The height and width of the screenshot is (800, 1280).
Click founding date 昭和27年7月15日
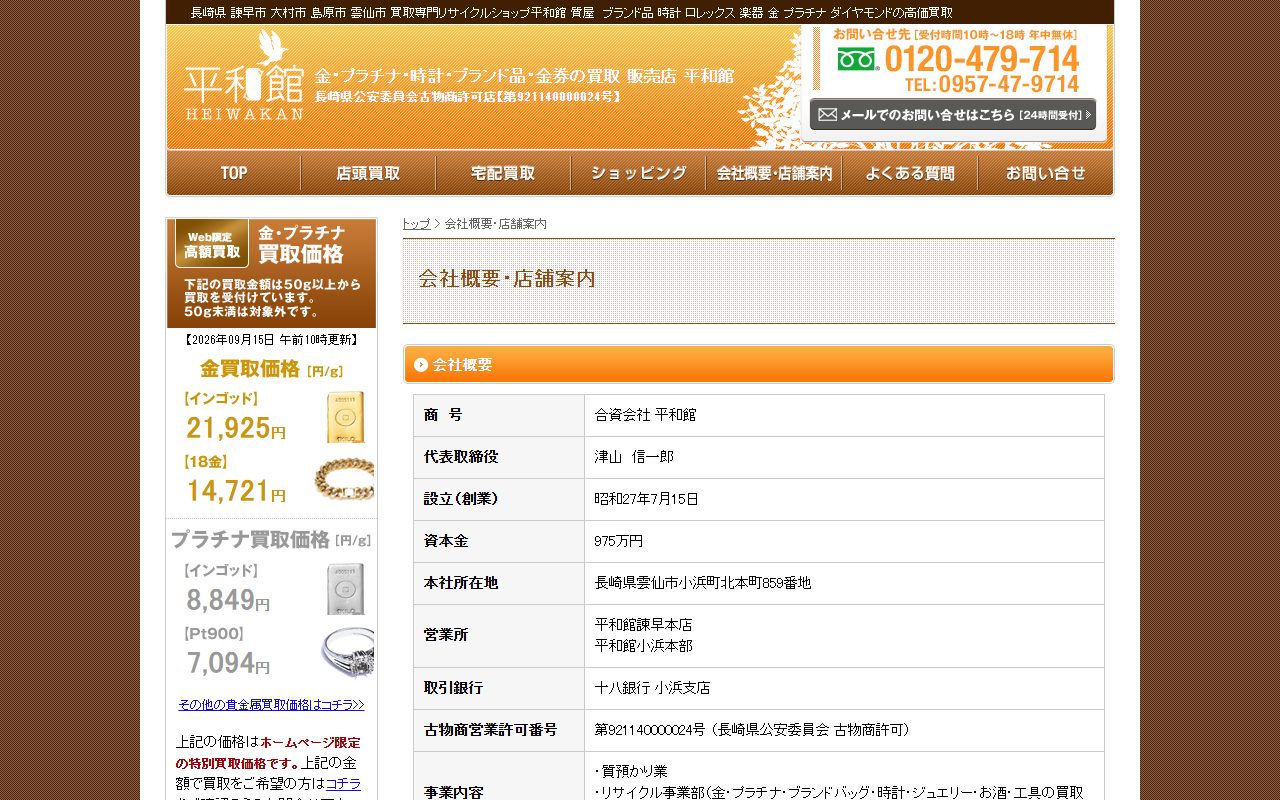click(647, 499)
